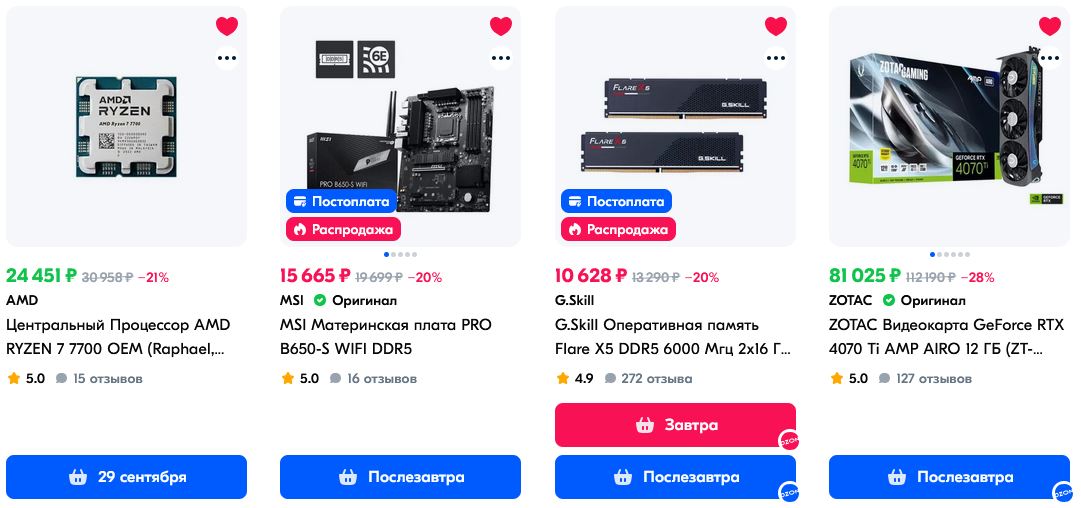
Task: Remove AMD Ryzen 7 7700 from favorites
Action: pyautogui.click(x=227, y=26)
